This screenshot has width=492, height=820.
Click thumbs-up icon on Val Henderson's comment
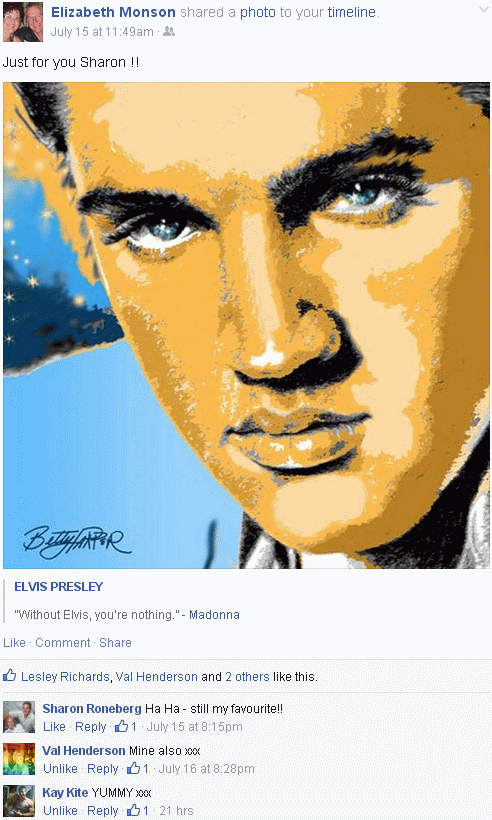[x=133, y=768]
